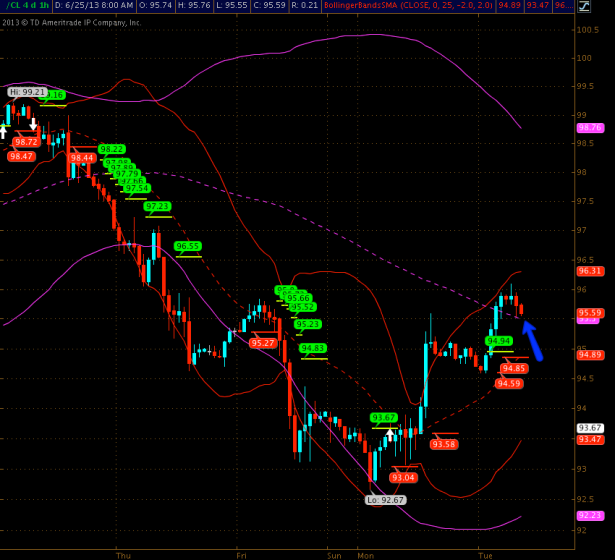Click the Hi: 99.21 high marker bubble
615x560 pixels.
click(27, 92)
